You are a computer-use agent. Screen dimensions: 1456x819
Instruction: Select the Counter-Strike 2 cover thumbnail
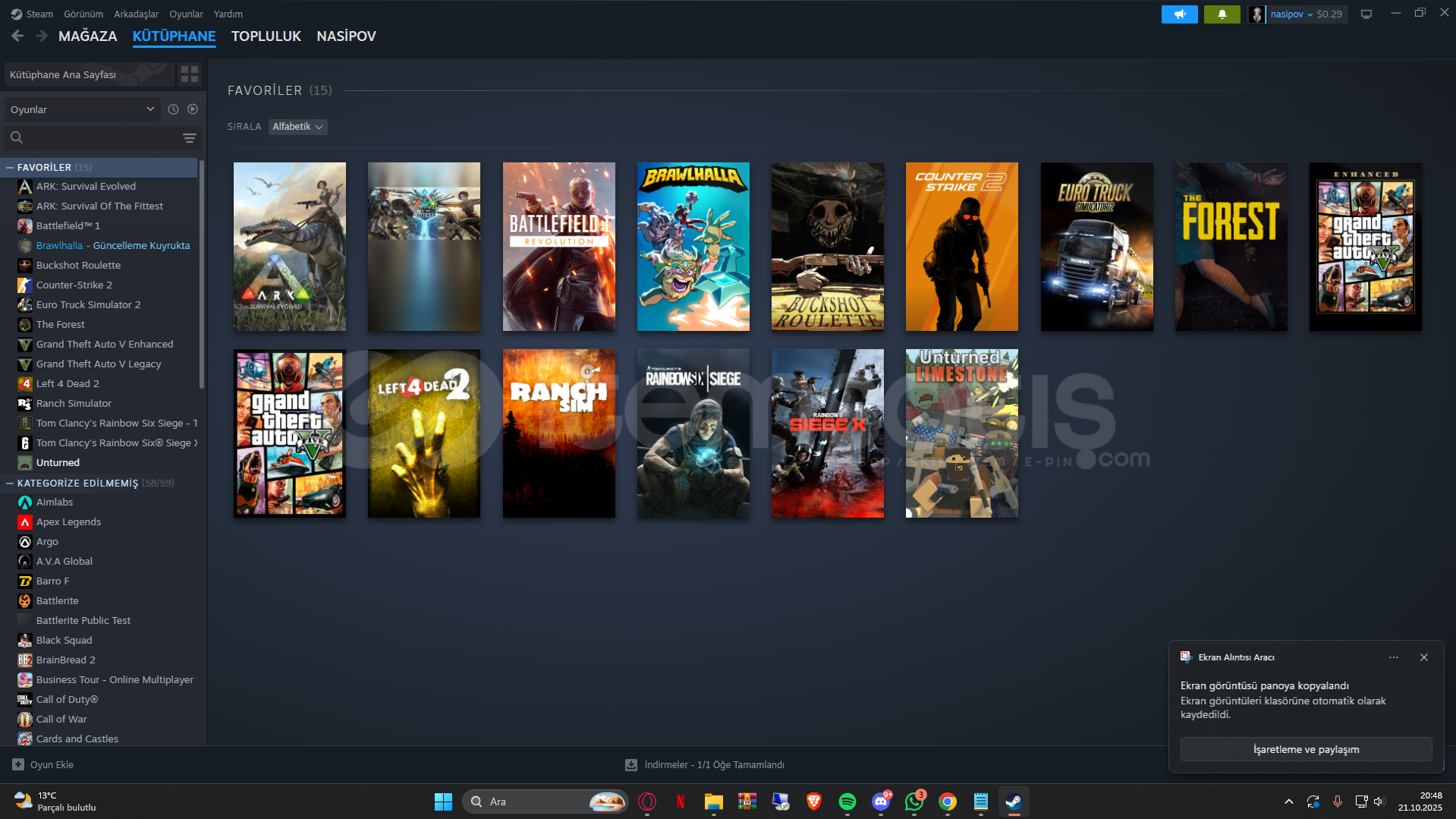point(961,247)
